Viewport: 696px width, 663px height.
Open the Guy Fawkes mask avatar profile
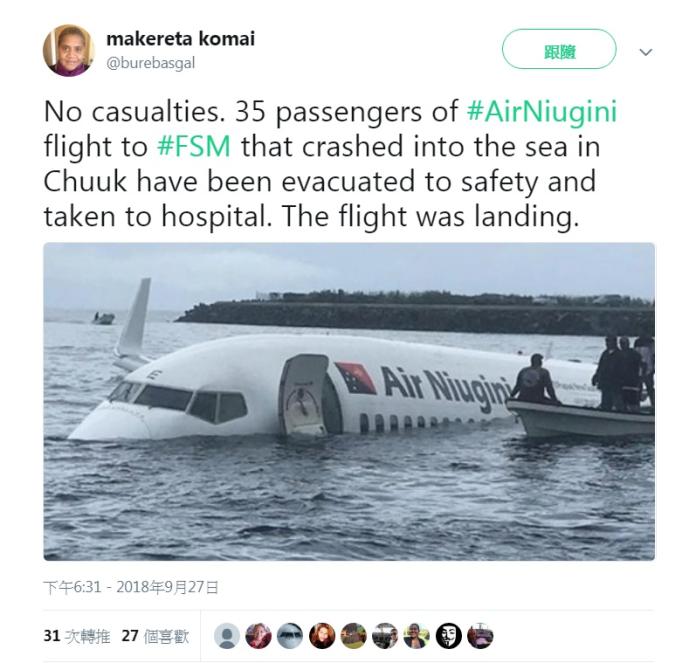(447, 636)
